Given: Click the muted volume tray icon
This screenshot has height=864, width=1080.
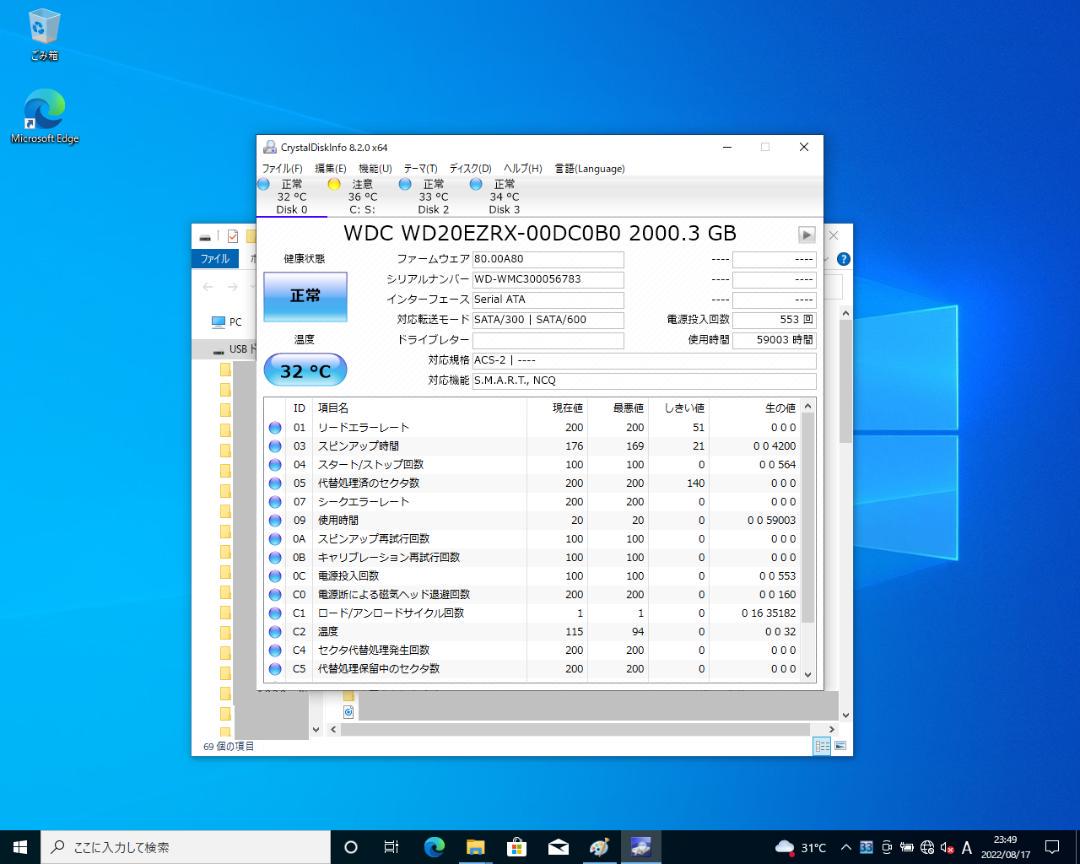Looking at the screenshot, I should [947, 847].
